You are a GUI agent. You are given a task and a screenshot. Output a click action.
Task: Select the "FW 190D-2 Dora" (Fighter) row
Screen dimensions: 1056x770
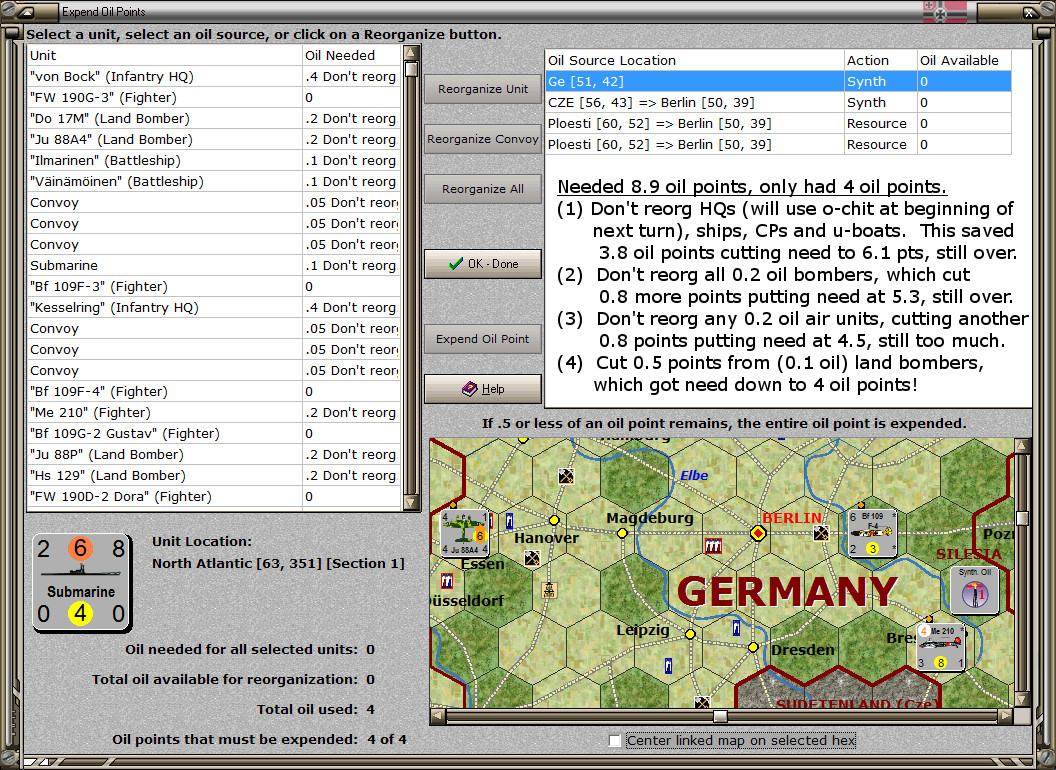(x=214, y=496)
